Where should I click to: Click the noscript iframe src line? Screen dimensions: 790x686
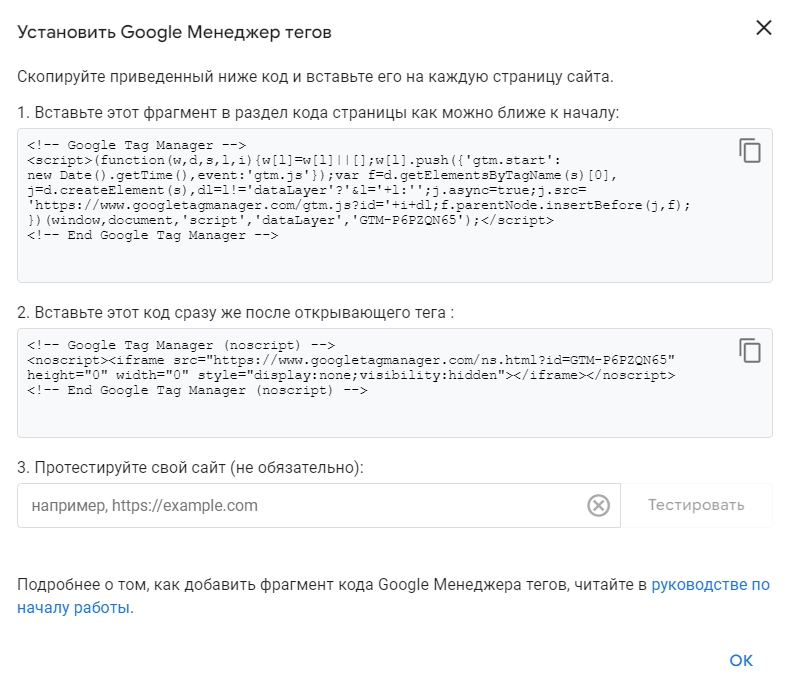(x=351, y=360)
